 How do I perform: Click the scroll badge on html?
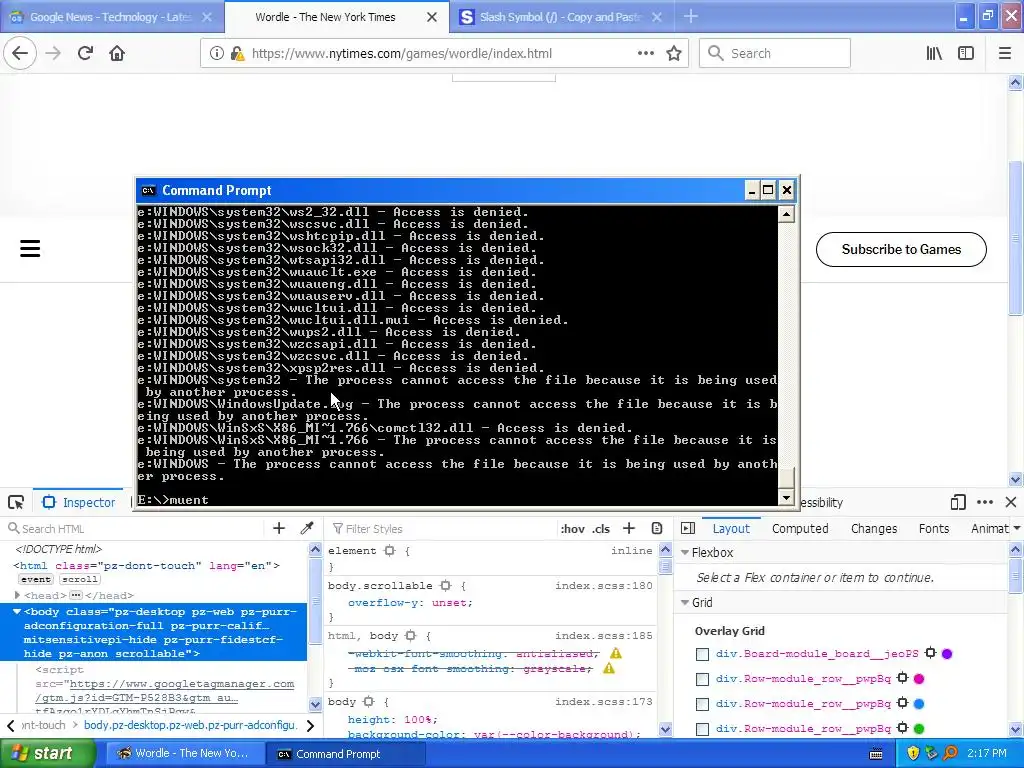(x=80, y=579)
